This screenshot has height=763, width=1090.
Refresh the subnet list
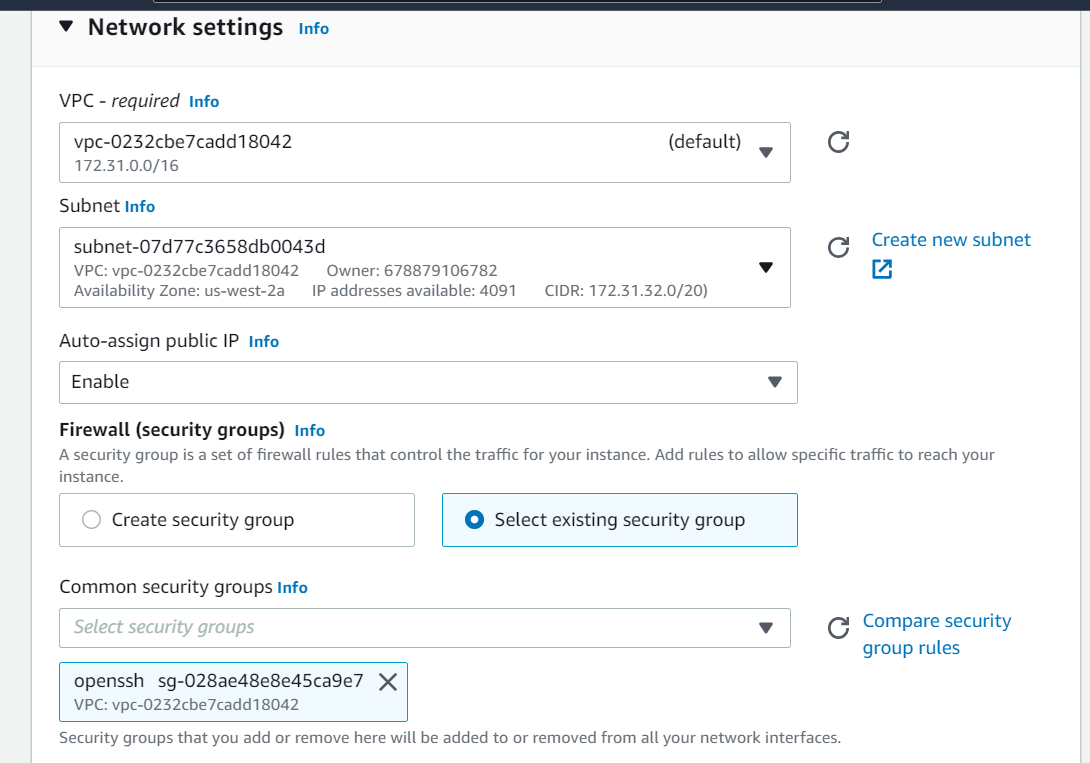coord(838,247)
